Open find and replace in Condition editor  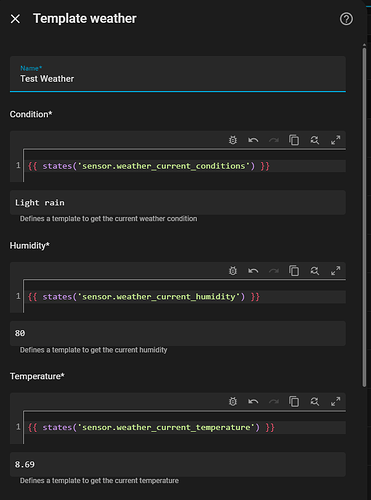point(315,140)
